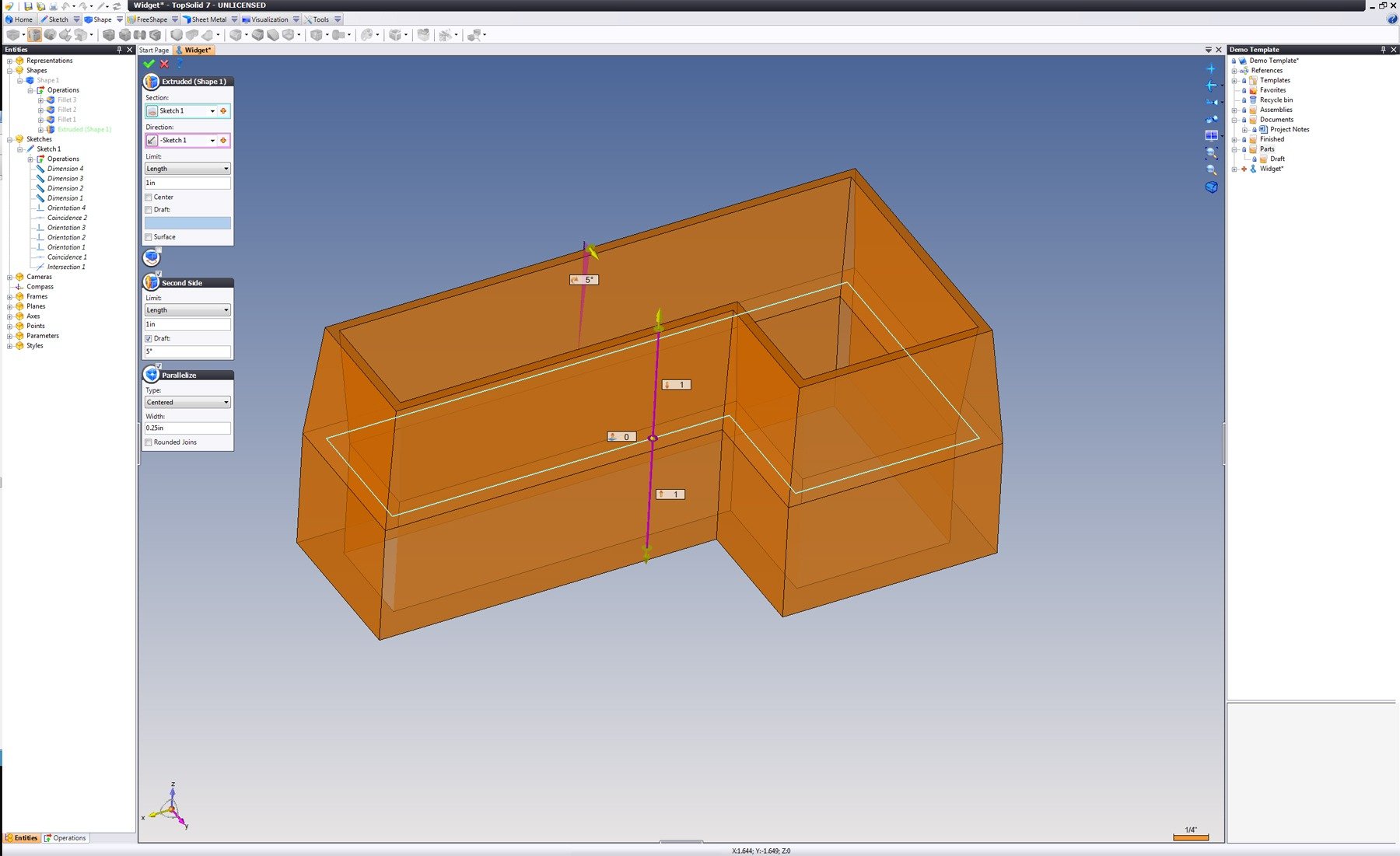Click the blue cube view icon in viewport
Image resolution: width=1400 pixels, height=856 pixels.
pyautogui.click(x=1211, y=187)
